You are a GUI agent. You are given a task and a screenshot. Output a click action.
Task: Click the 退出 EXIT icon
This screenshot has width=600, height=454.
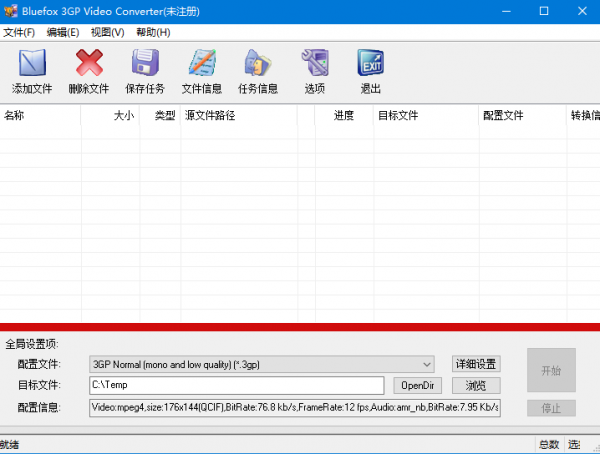tap(371, 62)
